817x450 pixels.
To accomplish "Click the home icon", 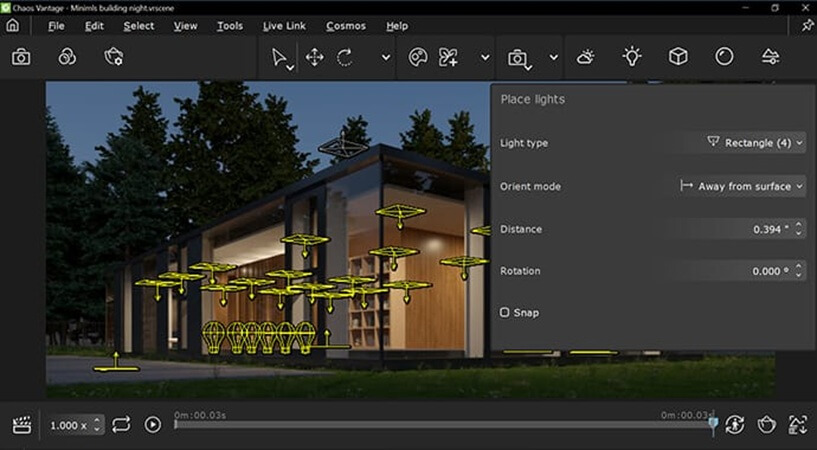I will (x=12, y=26).
